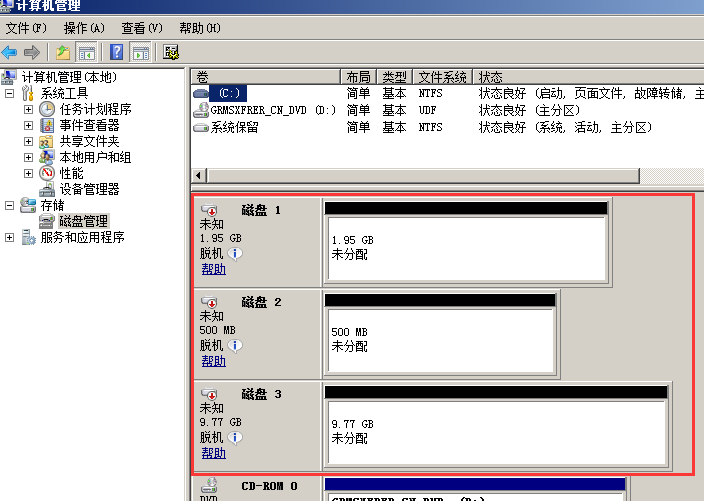Image resolution: width=704 pixels, height=501 pixels.
Task: Click the 系统工具 wrench icon
Action: pos(28,93)
